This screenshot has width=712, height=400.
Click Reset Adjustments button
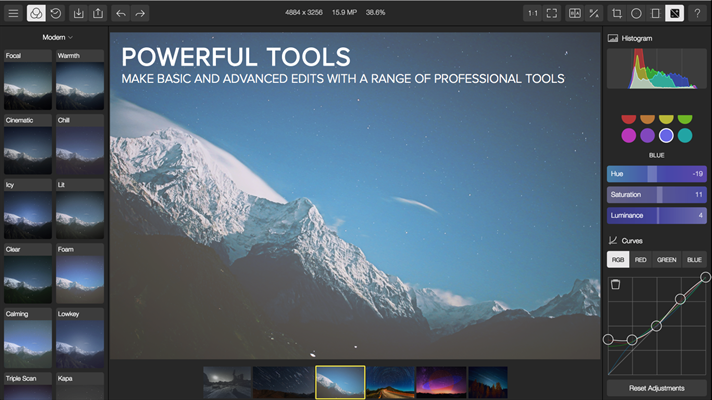(x=657, y=388)
